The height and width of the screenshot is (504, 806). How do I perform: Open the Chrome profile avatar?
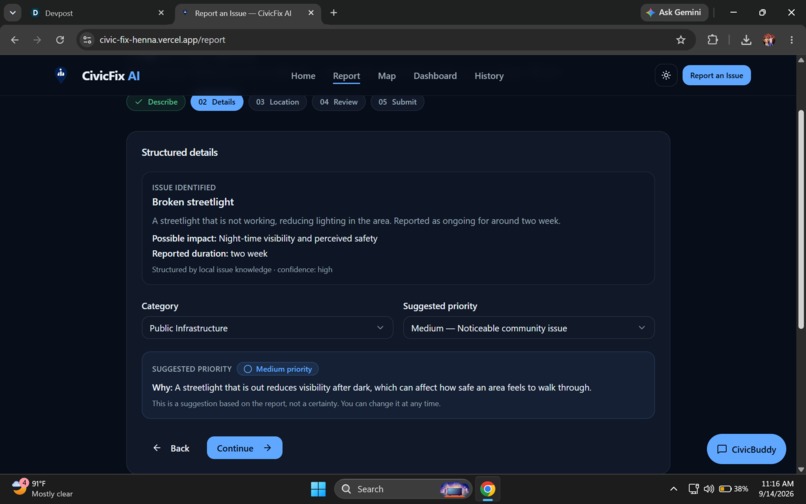769,40
